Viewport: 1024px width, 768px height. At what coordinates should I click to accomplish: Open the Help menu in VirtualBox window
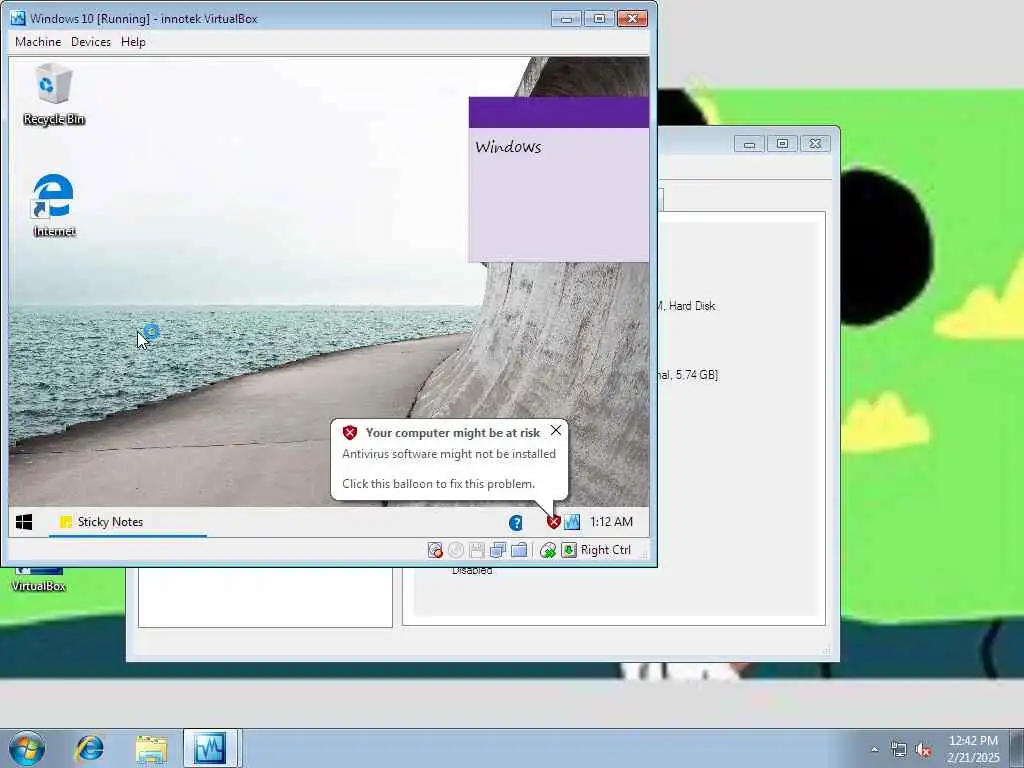coord(133,42)
